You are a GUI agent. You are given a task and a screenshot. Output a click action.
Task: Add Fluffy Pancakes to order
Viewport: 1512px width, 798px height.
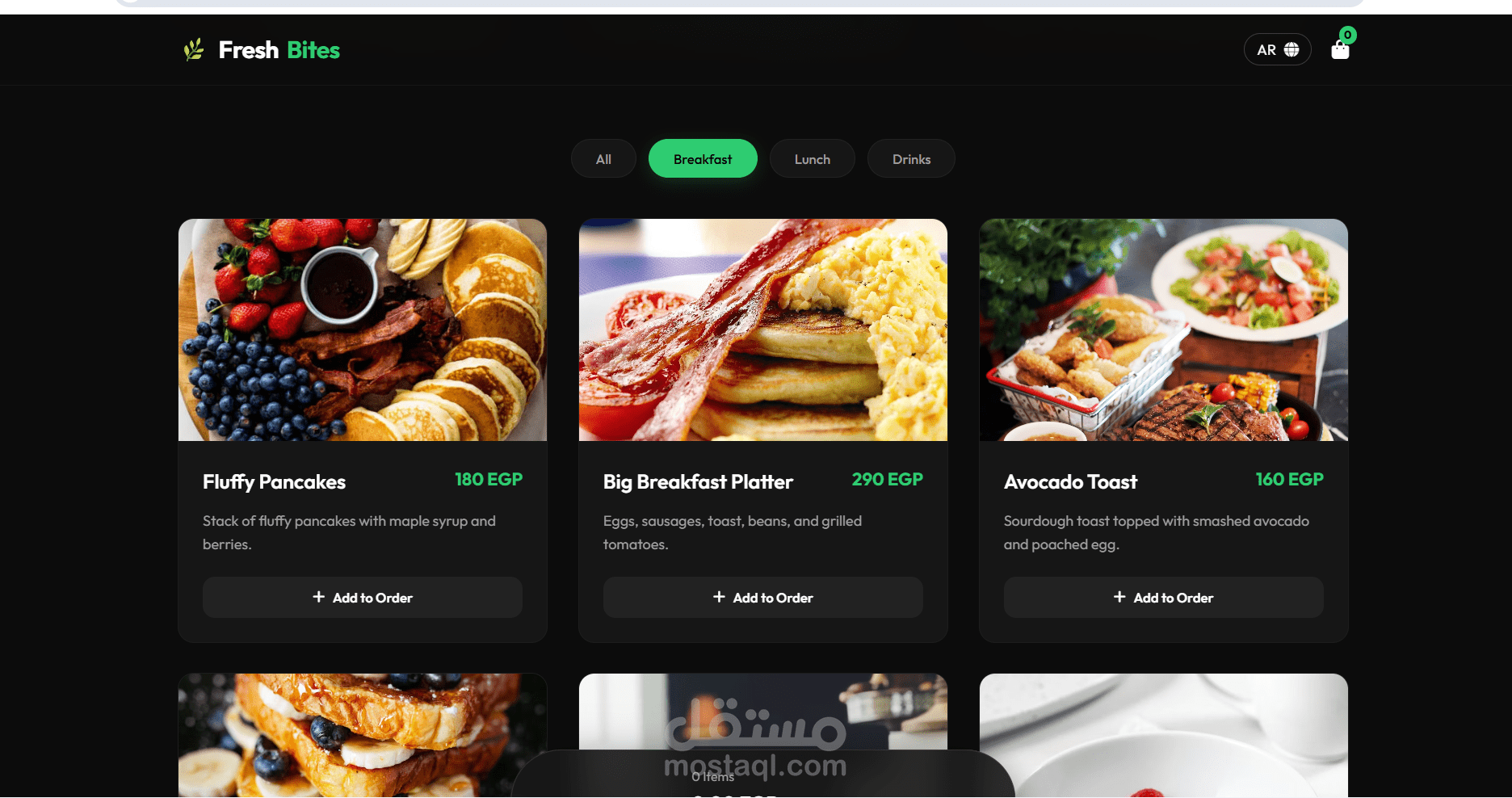coord(363,598)
